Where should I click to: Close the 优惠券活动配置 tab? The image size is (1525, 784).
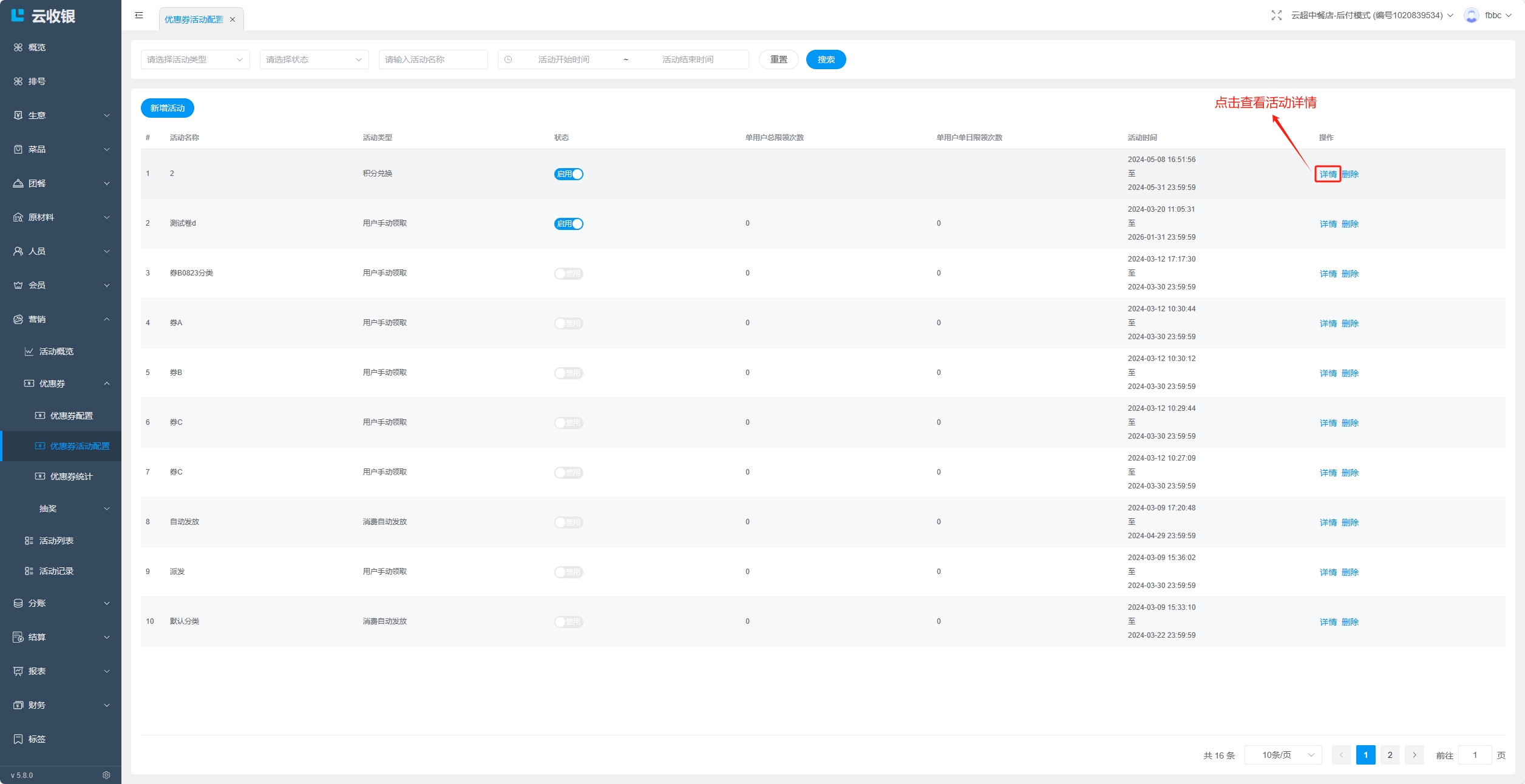(233, 19)
